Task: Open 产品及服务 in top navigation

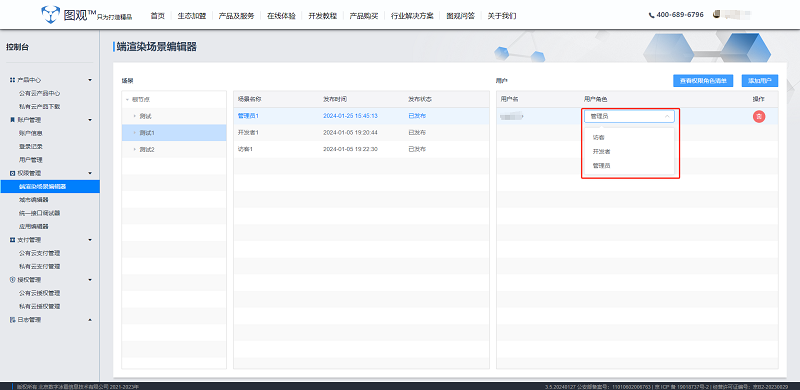Action: (236, 16)
